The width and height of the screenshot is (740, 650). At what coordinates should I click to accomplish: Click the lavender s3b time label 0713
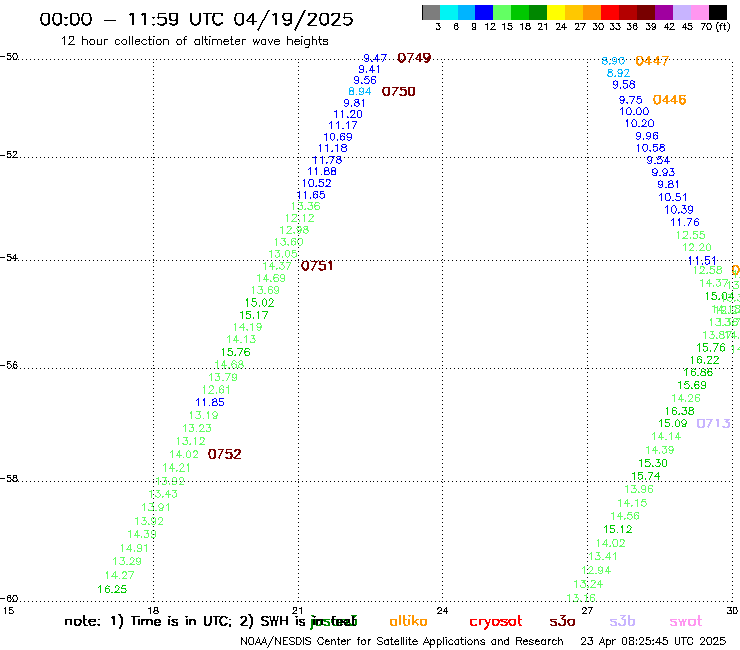coord(713,423)
